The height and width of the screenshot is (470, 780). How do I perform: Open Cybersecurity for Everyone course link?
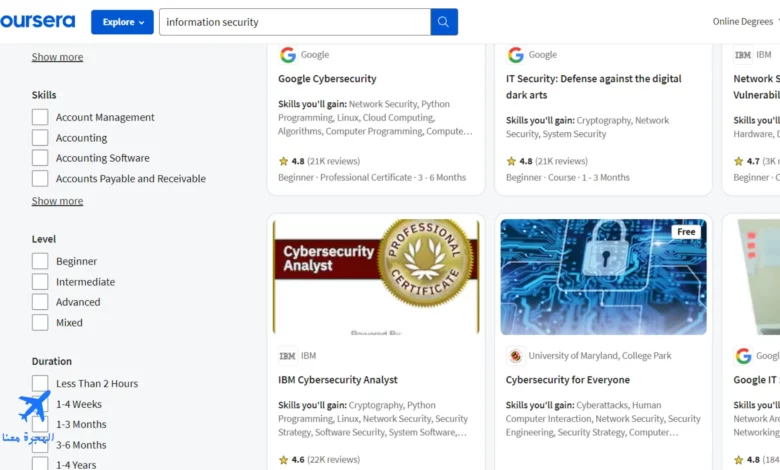[x=568, y=380]
